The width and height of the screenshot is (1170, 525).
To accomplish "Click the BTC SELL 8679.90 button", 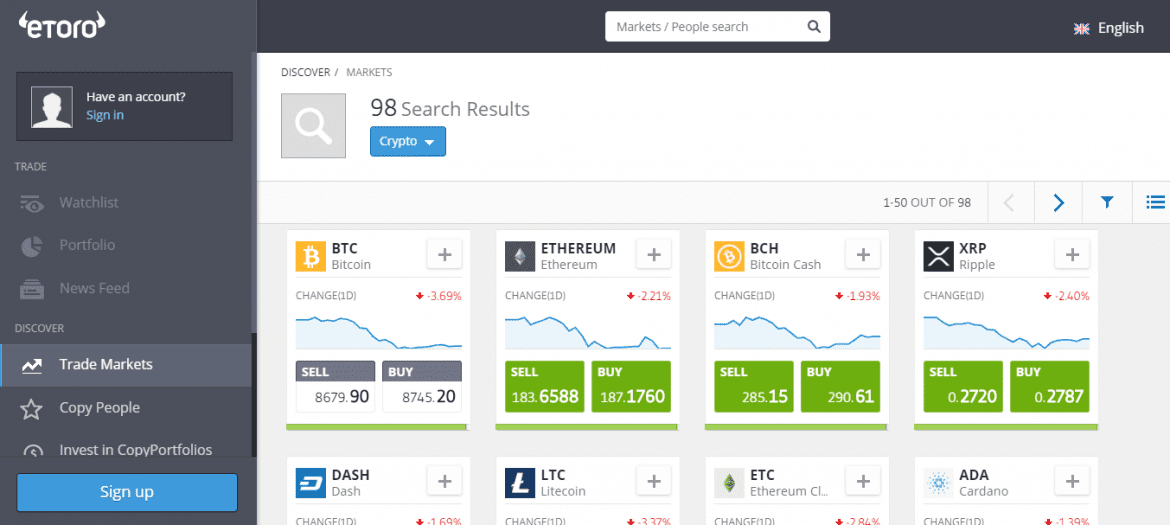I will (335, 386).
